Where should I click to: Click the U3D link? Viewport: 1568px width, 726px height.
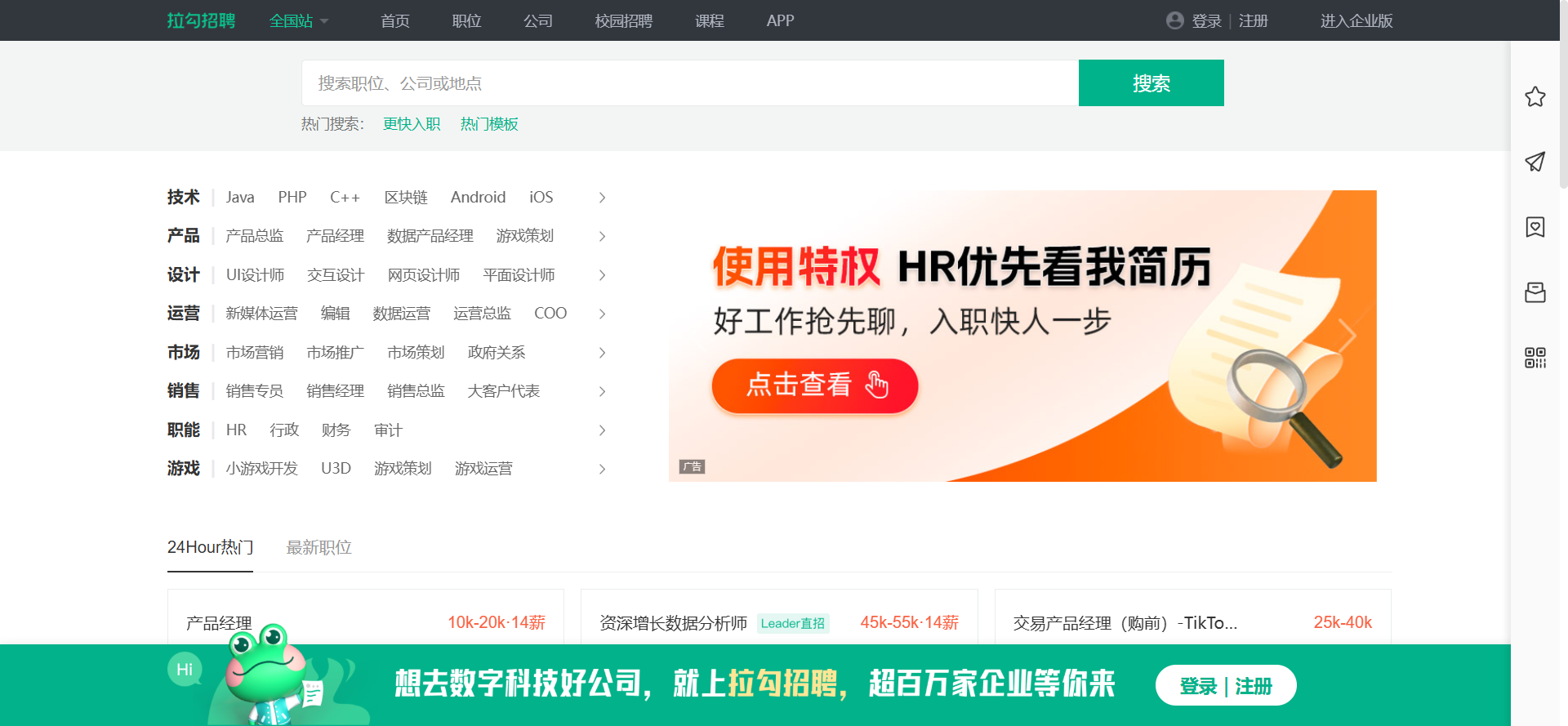336,469
